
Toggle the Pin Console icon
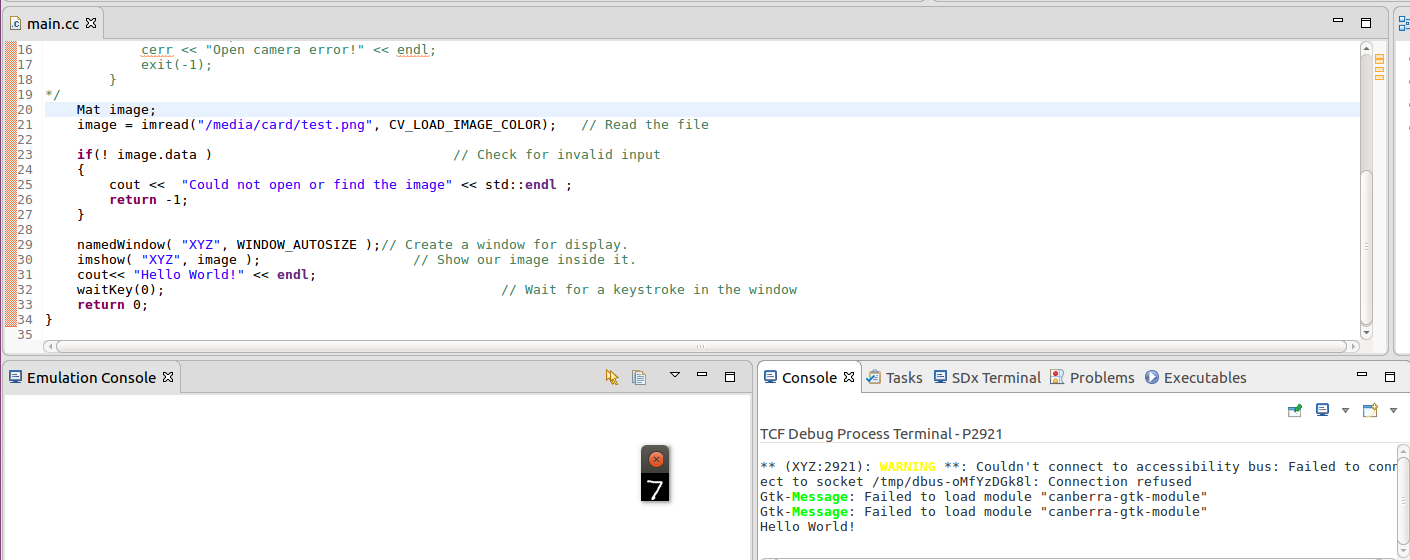pos(1294,410)
